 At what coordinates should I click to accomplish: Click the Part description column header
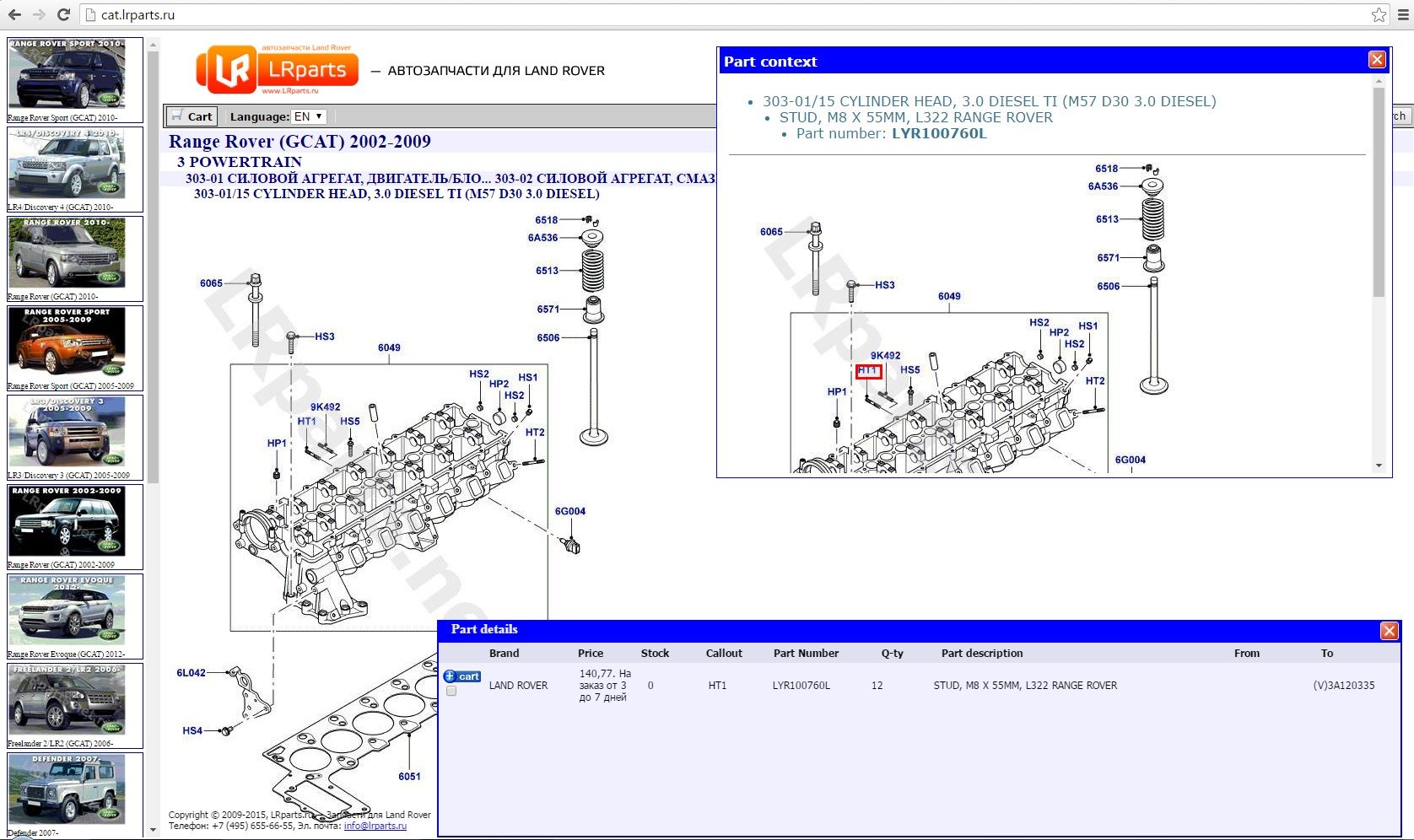click(x=982, y=654)
